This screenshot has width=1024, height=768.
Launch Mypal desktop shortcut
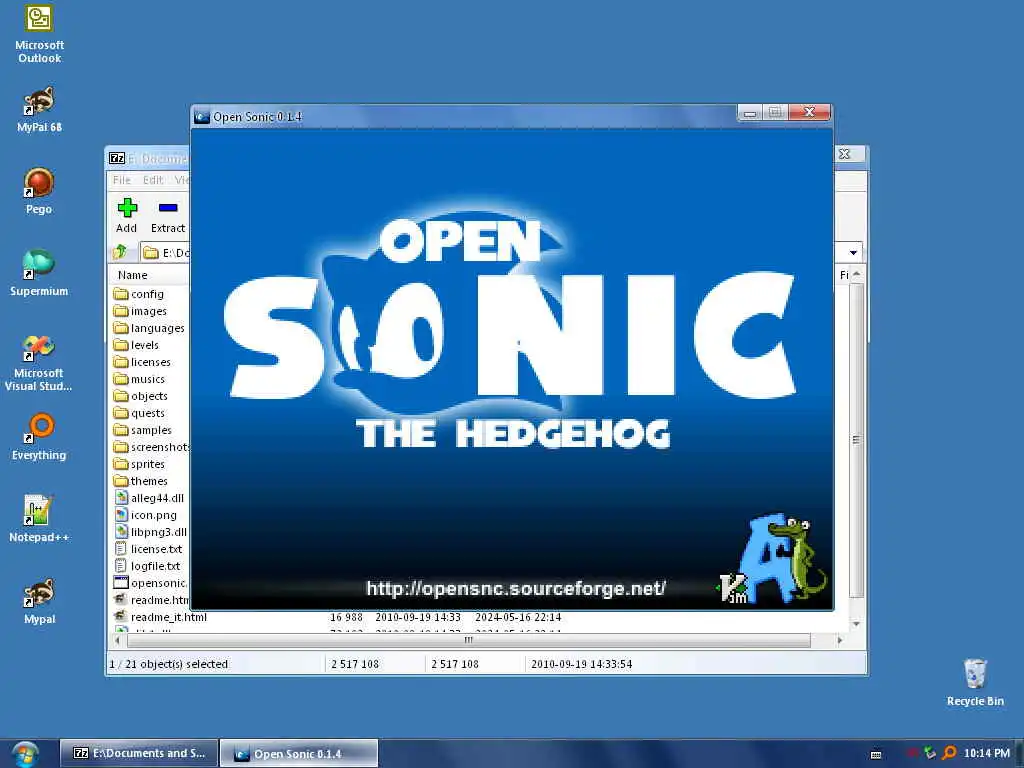(39, 601)
